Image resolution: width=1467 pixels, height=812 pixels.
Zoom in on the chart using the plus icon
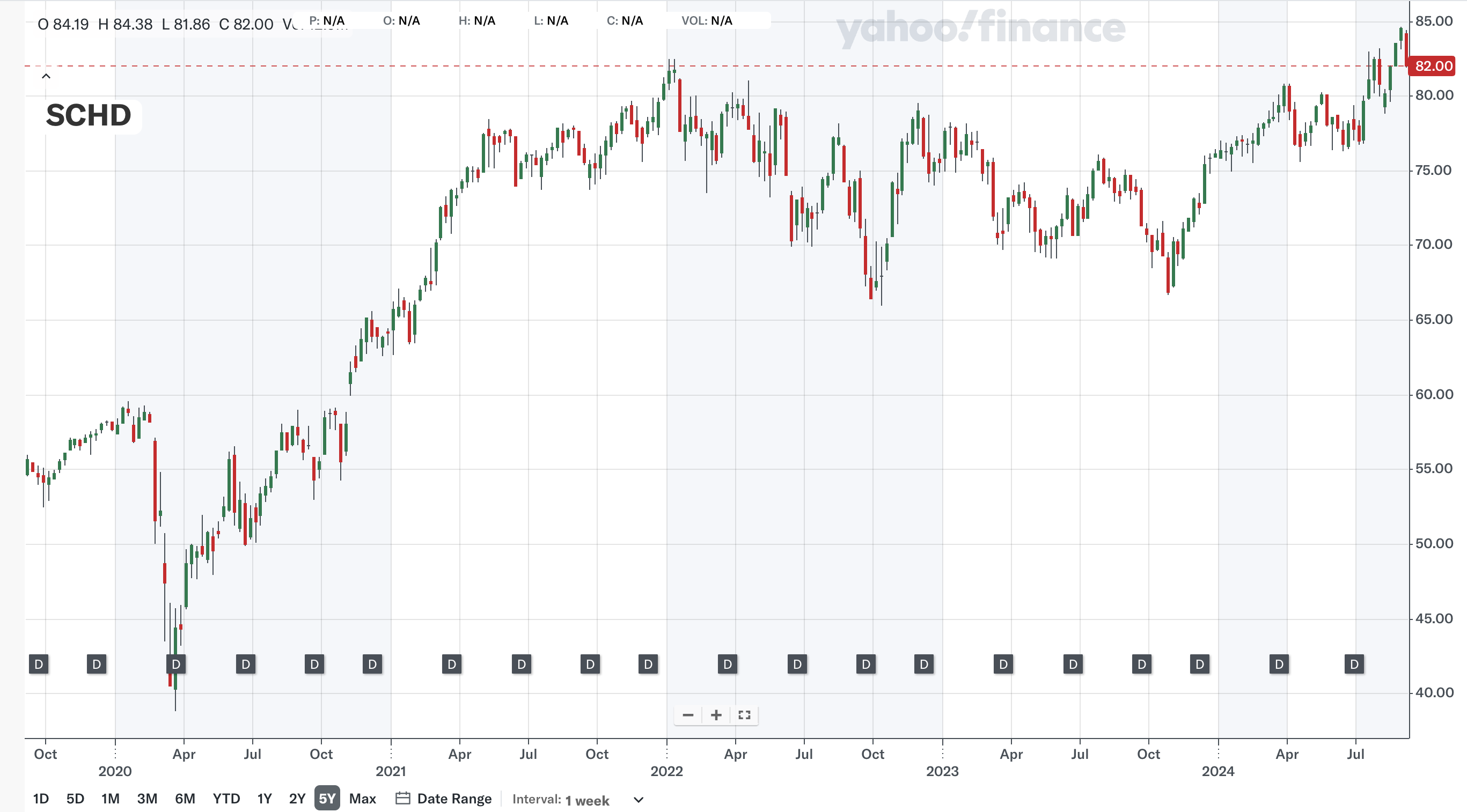(716, 715)
